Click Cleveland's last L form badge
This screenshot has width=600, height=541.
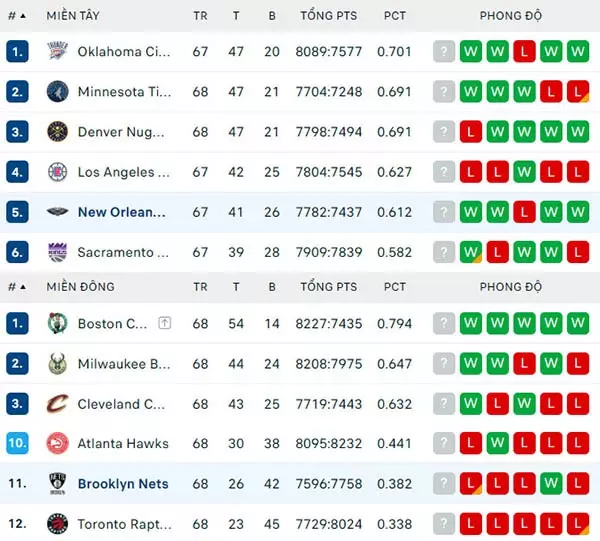[578, 404]
